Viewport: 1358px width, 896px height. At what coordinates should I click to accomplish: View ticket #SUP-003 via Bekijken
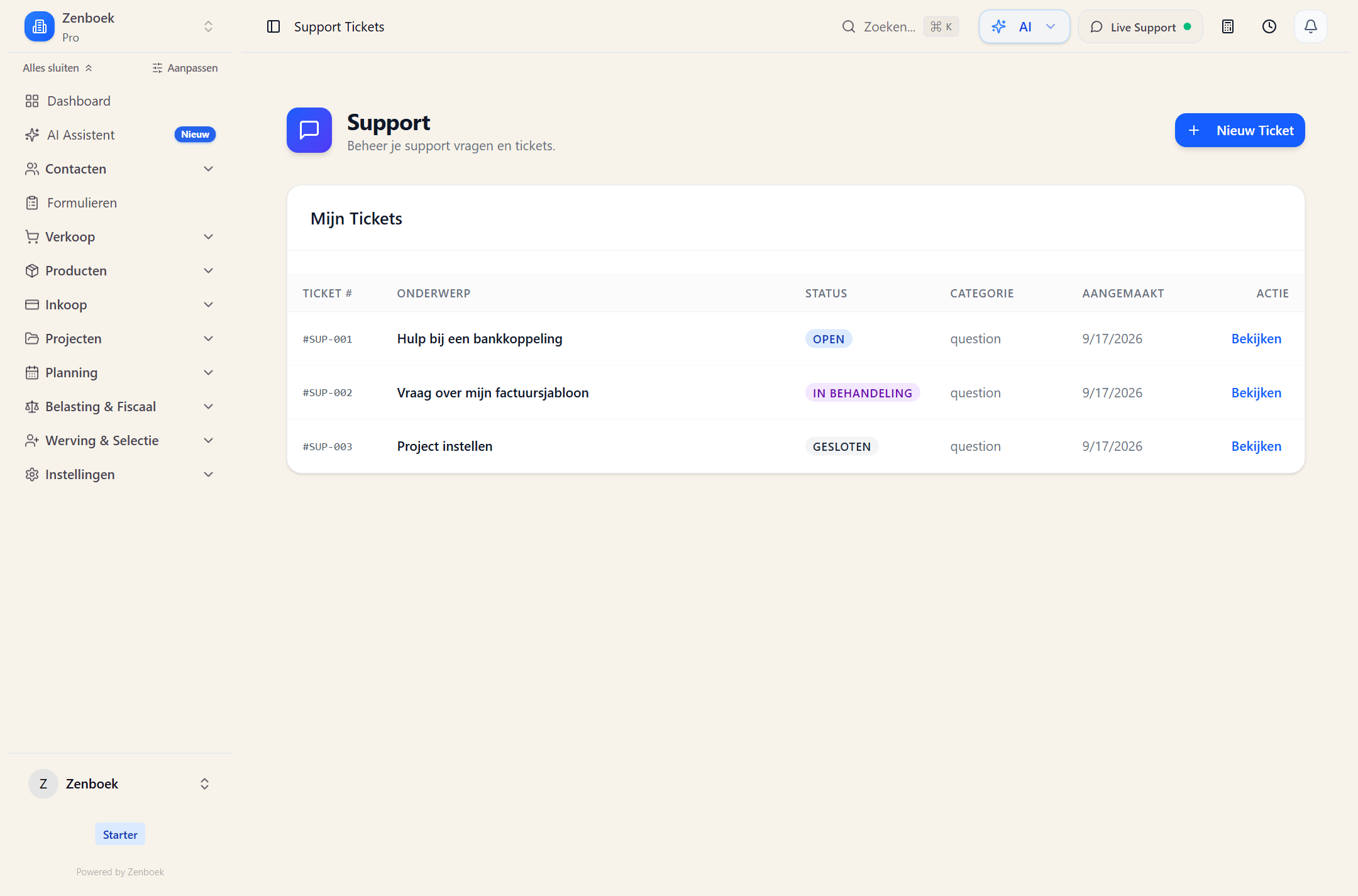click(x=1256, y=446)
